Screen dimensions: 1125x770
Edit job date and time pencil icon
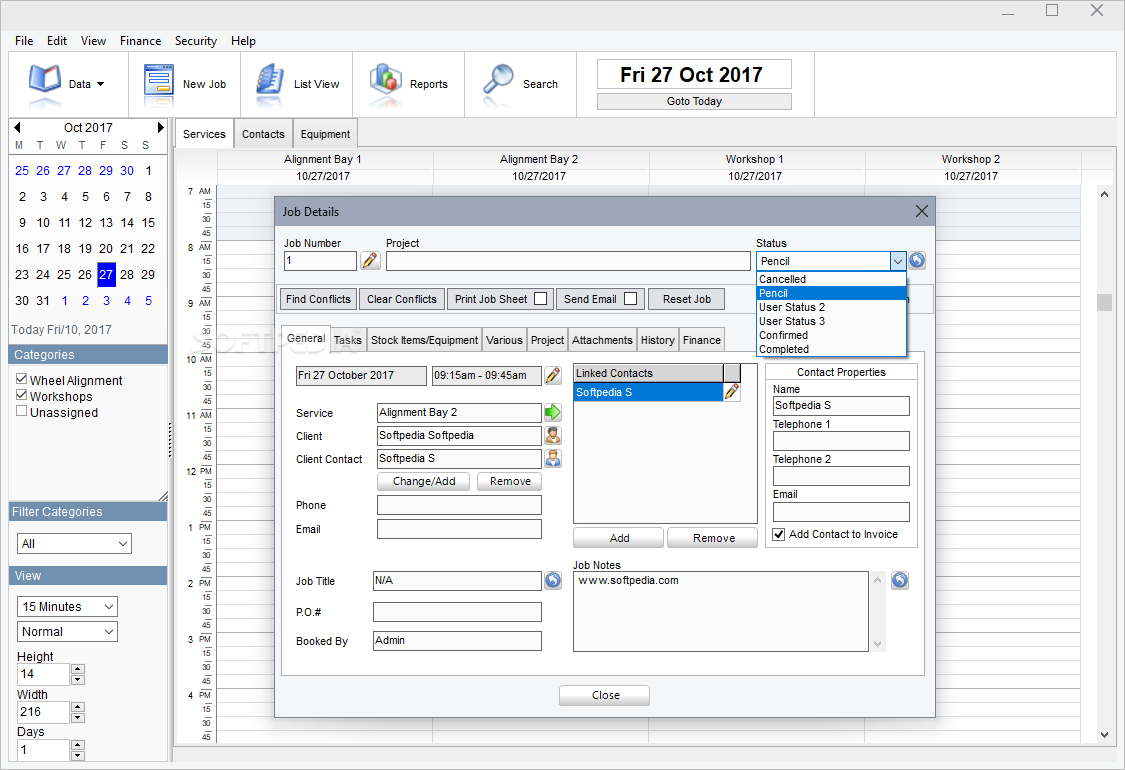tap(552, 375)
